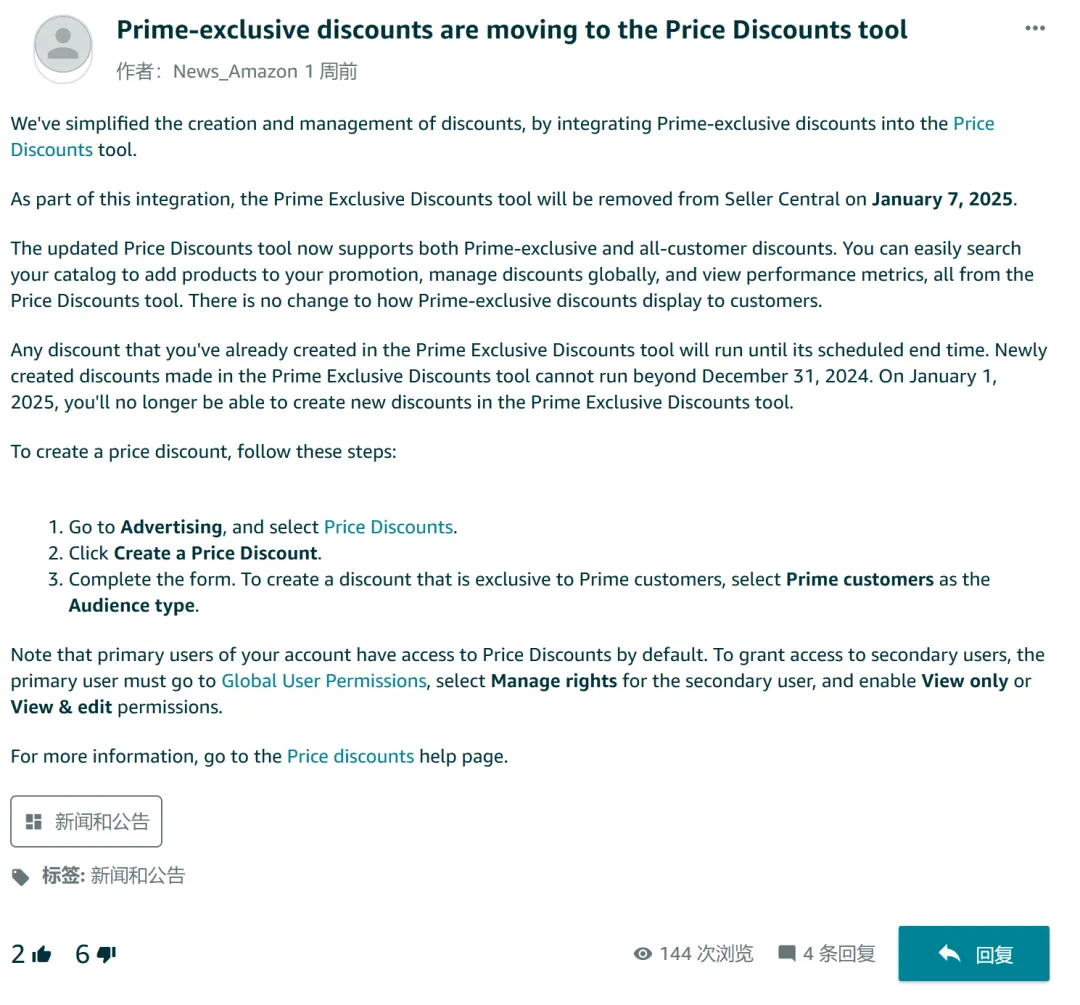The height and width of the screenshot is (1005, 1080).
Task: Click the thumbs up like icon
Action: click(42, 954)
